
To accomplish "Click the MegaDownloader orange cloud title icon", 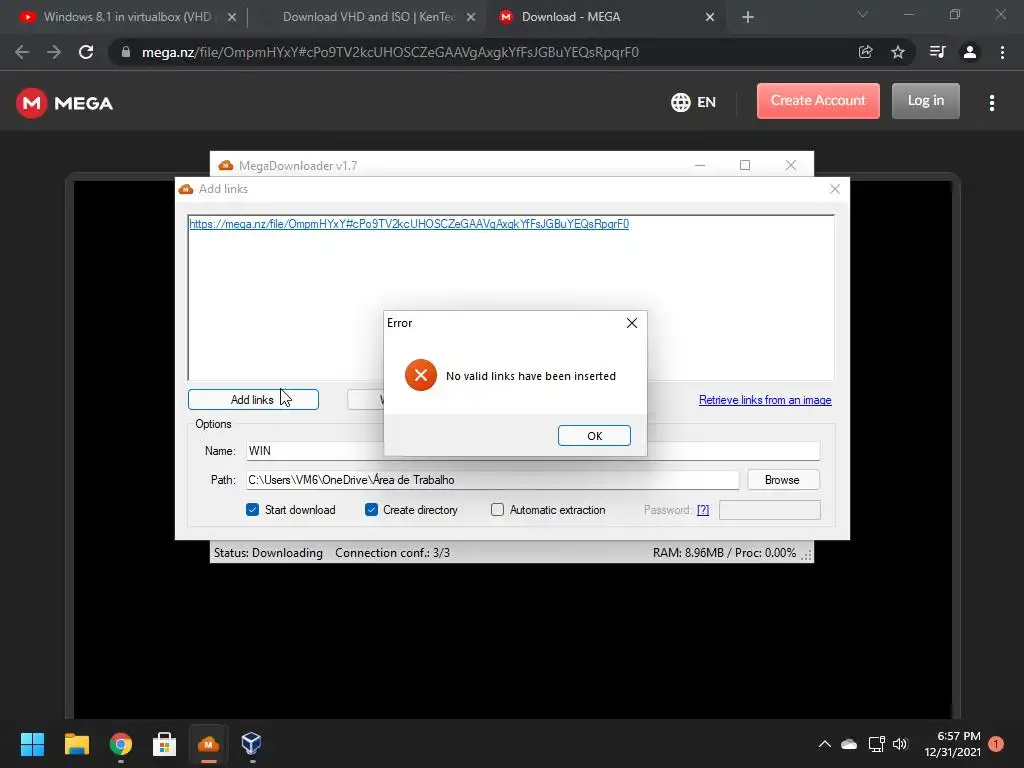I will click(x=226, y=165).
